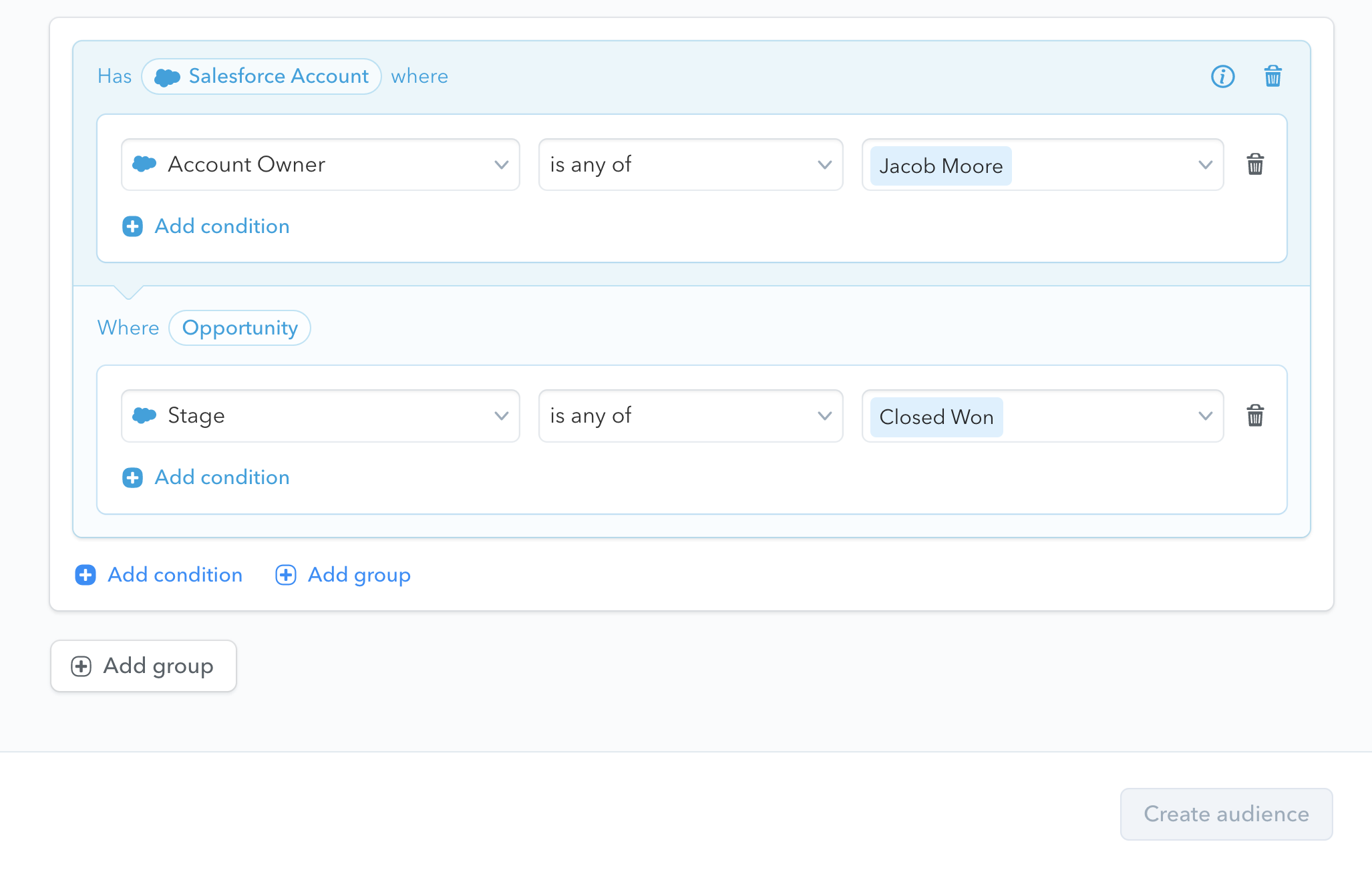Click outer Add condition link below the group

click(159, 575)
